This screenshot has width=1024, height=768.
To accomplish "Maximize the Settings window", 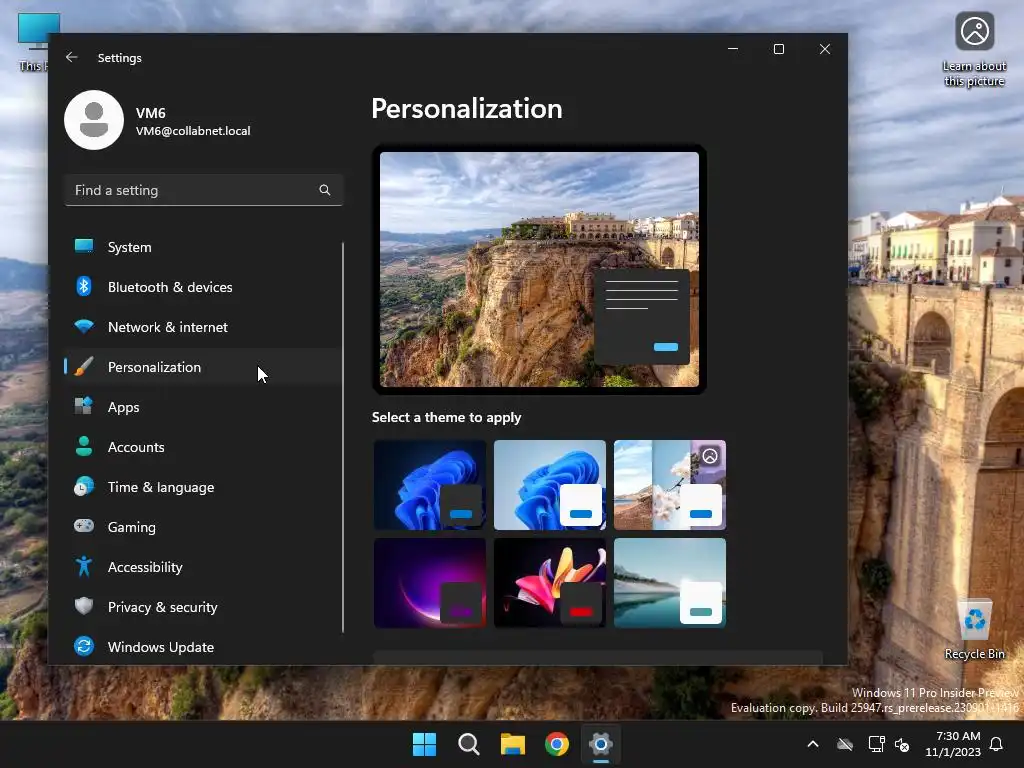I will [778, 49].
